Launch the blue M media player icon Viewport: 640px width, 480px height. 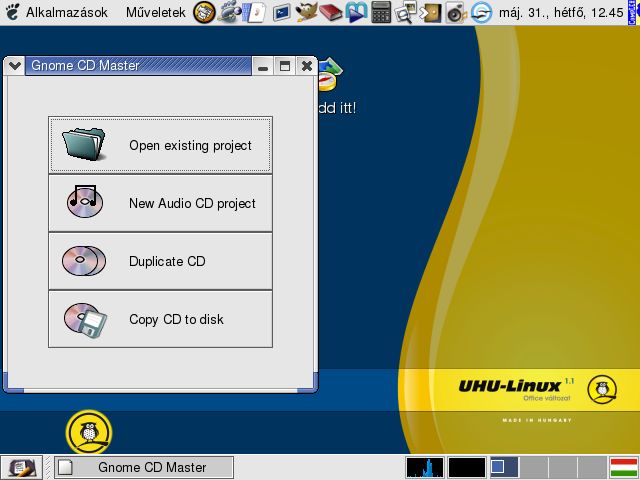[x=356, y=12]
